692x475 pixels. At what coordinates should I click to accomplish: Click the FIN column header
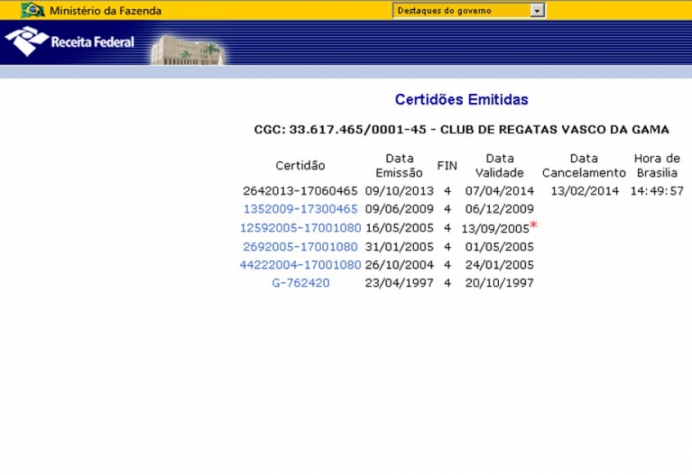(447, 166)
